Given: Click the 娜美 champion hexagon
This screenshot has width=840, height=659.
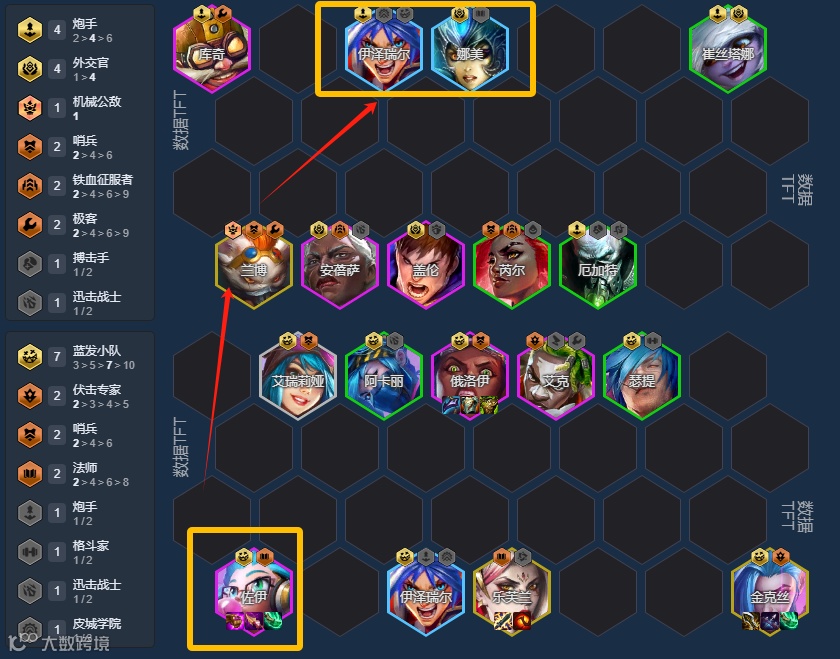Looking at the screenshot, I should (x=469, y=50).
